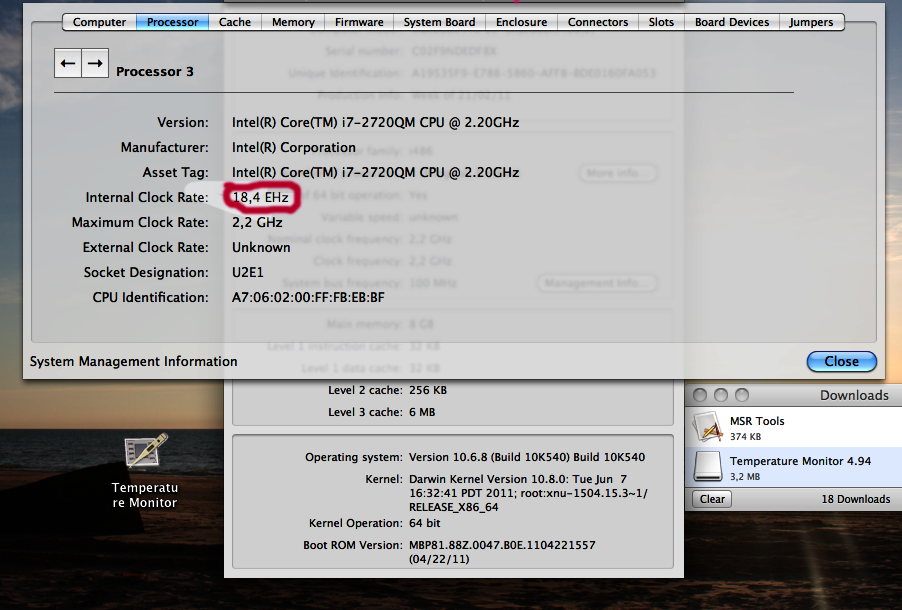Click the External Clock Rate Unknown value
This screenshot has width=902, height=610.
pyautogui.click(x=261, y=247)
